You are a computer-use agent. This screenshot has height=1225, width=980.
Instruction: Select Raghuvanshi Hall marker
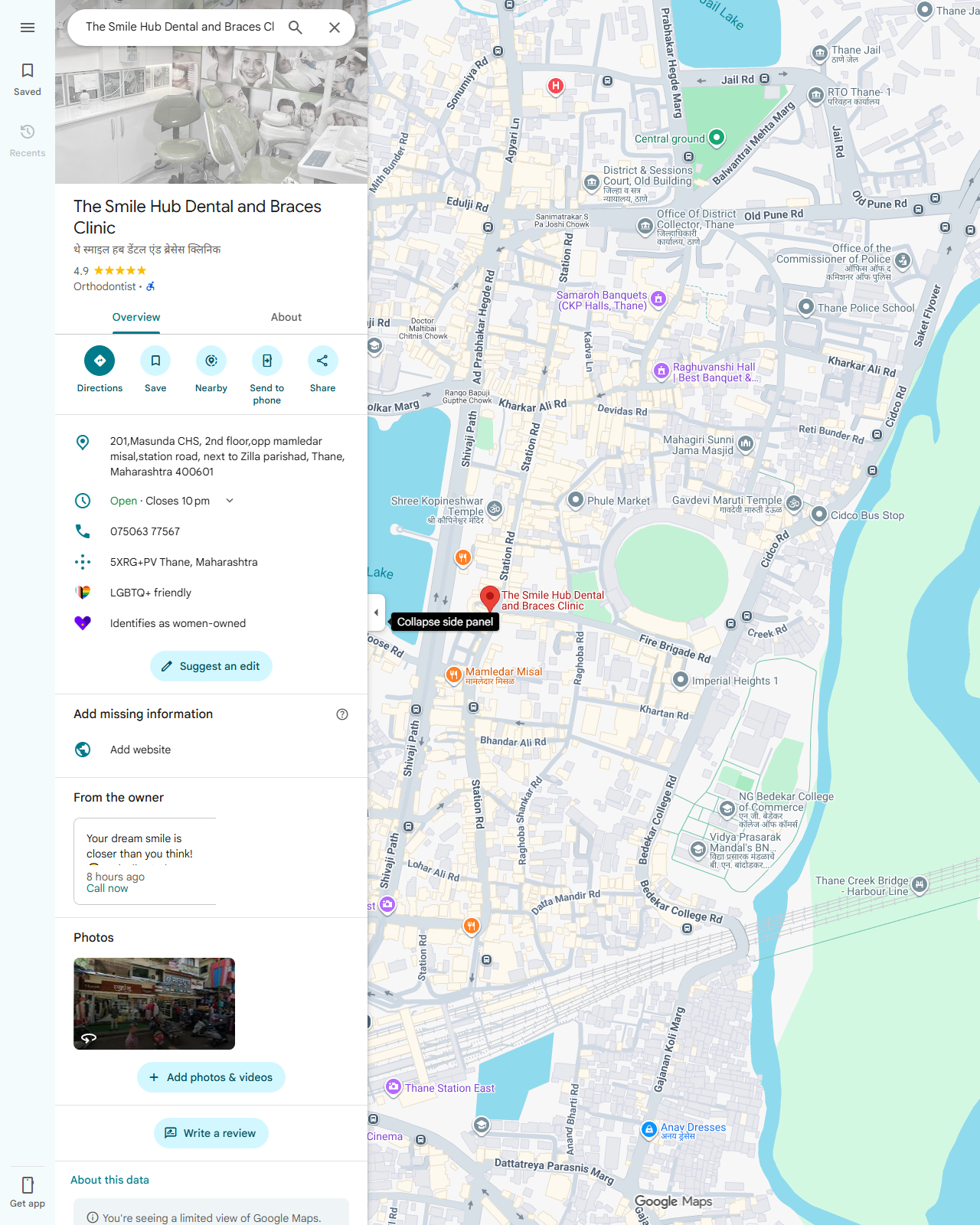[x=661, y=371]
